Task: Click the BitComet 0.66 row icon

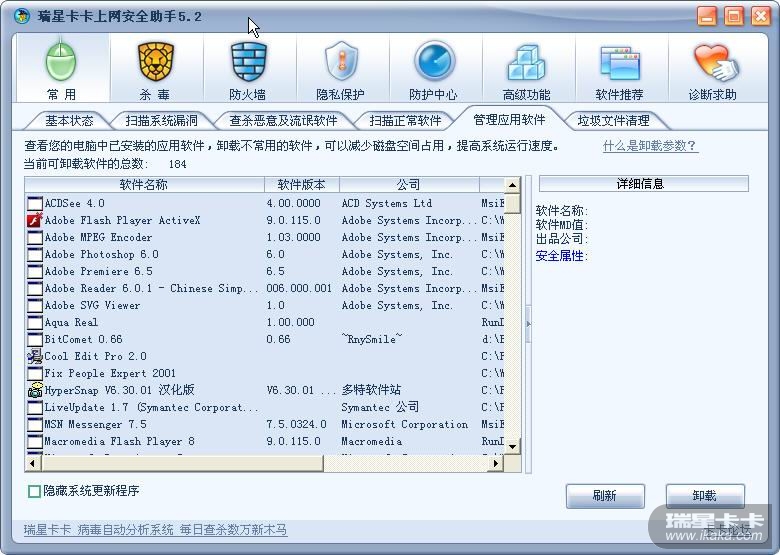Action: pos(35,339)
